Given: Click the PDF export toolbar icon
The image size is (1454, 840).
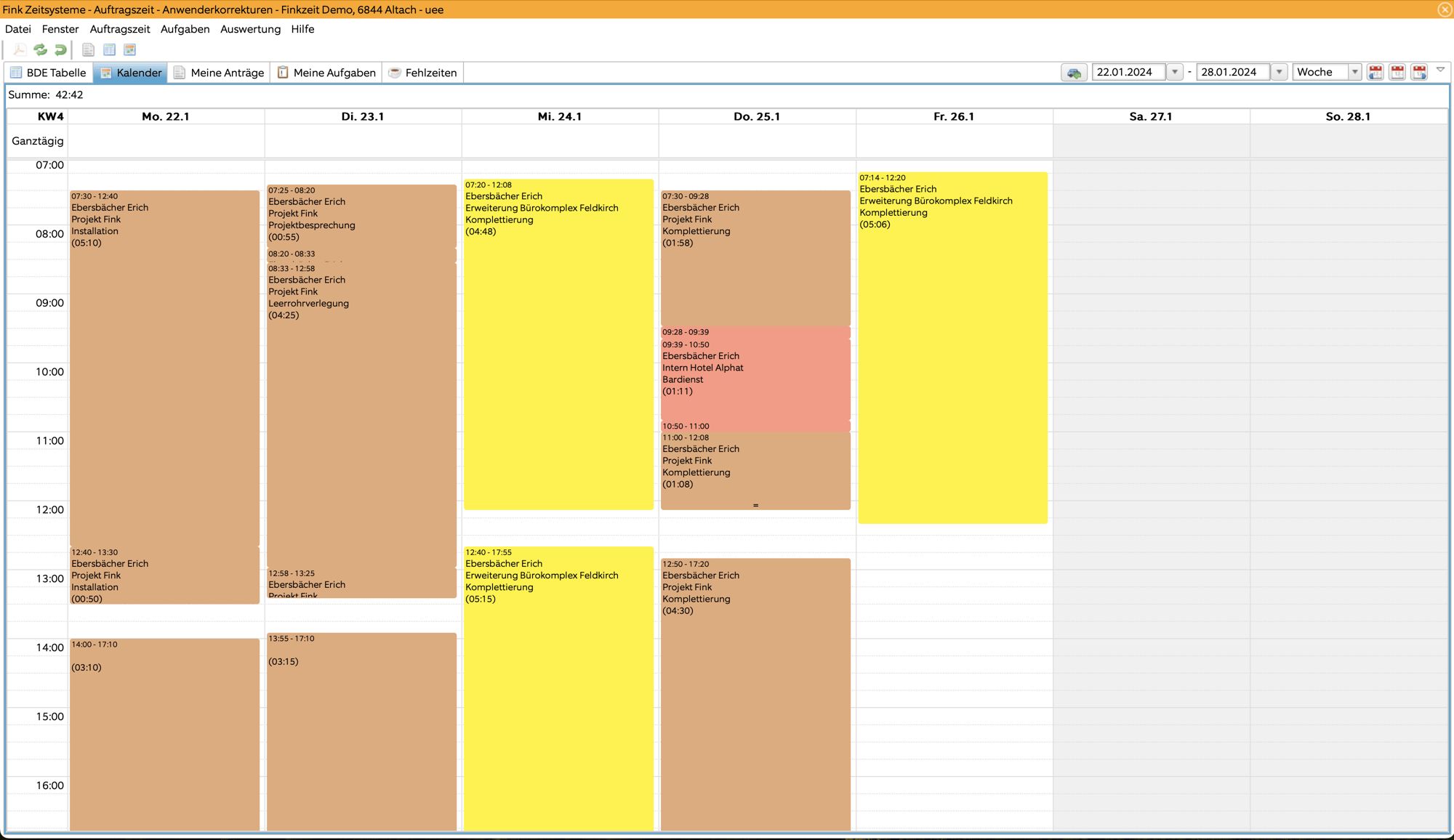Looking at the screenshot, I should [20, 49].
